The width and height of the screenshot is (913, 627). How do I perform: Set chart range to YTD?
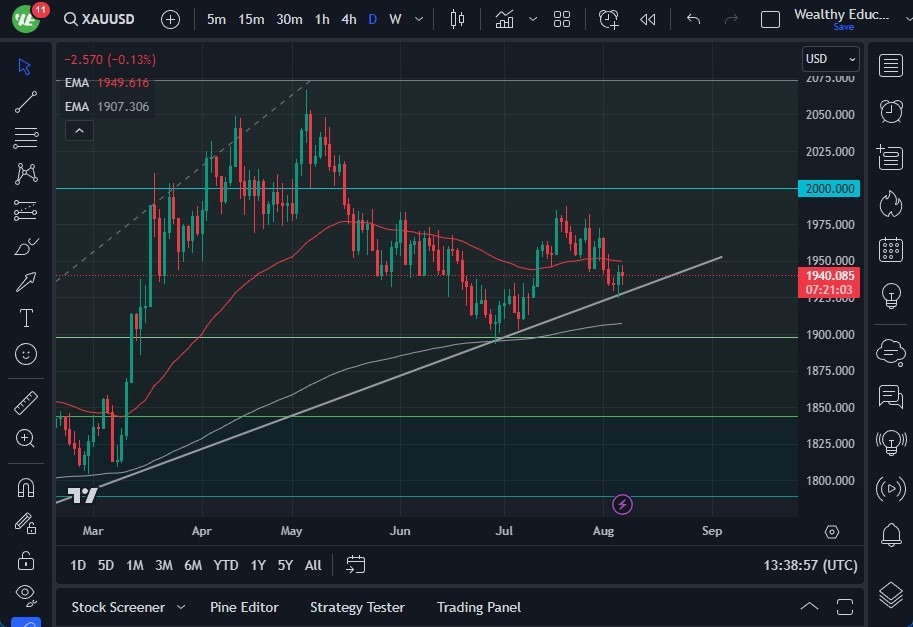point(226,565)
